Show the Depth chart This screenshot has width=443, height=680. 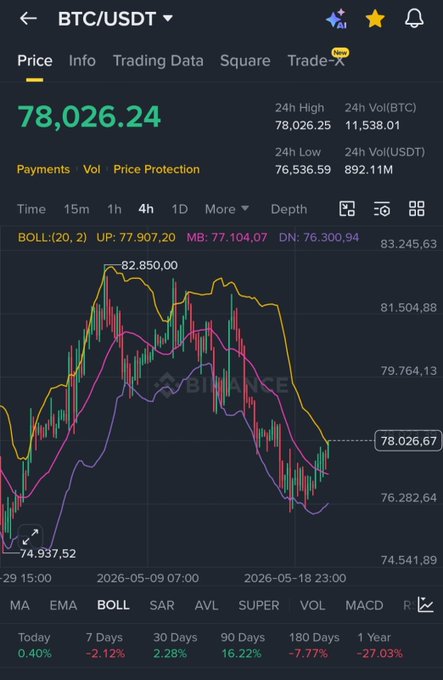(289, 209)
